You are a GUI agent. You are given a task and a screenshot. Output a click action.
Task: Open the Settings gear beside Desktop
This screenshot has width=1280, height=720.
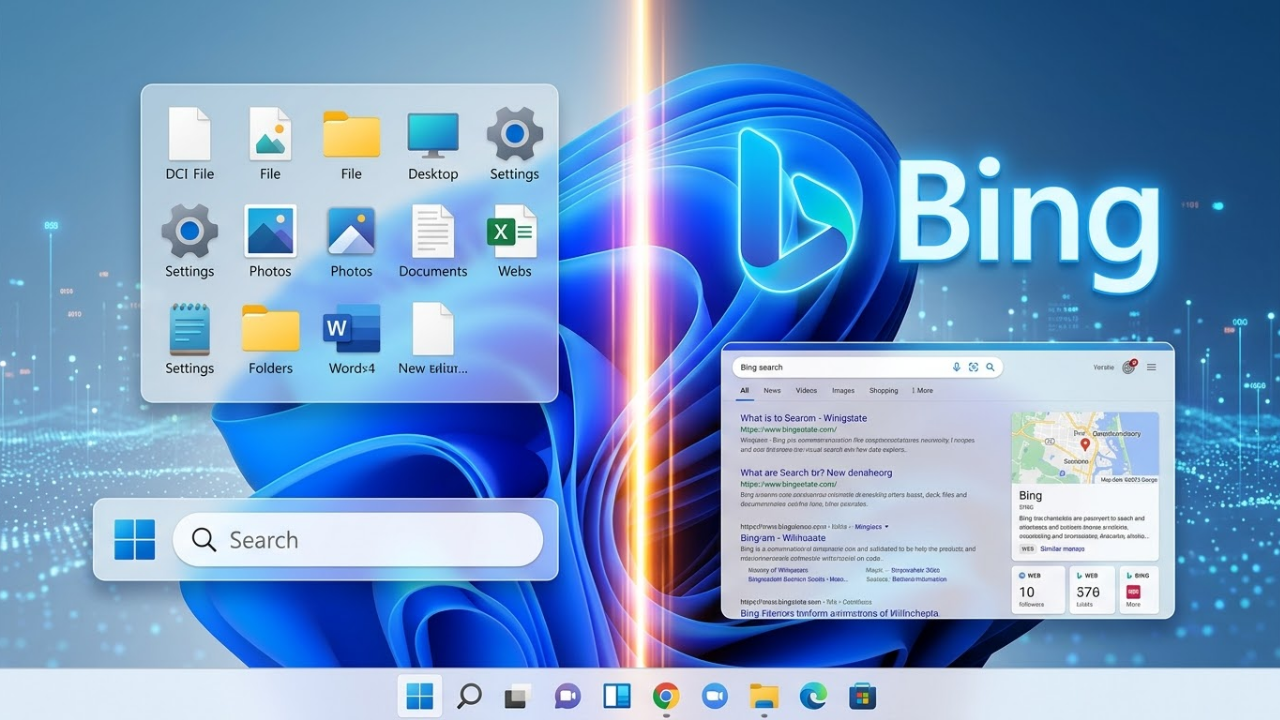515,134
